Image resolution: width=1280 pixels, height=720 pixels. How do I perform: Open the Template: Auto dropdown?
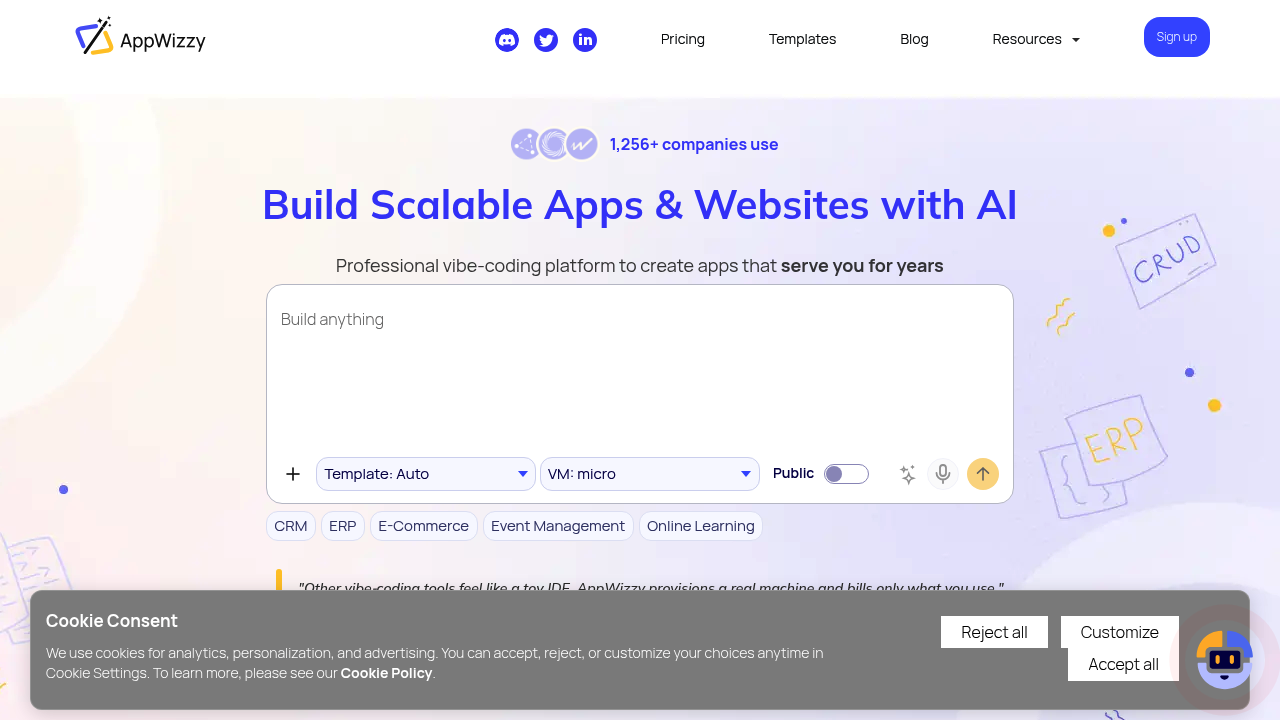pos(425,474)
